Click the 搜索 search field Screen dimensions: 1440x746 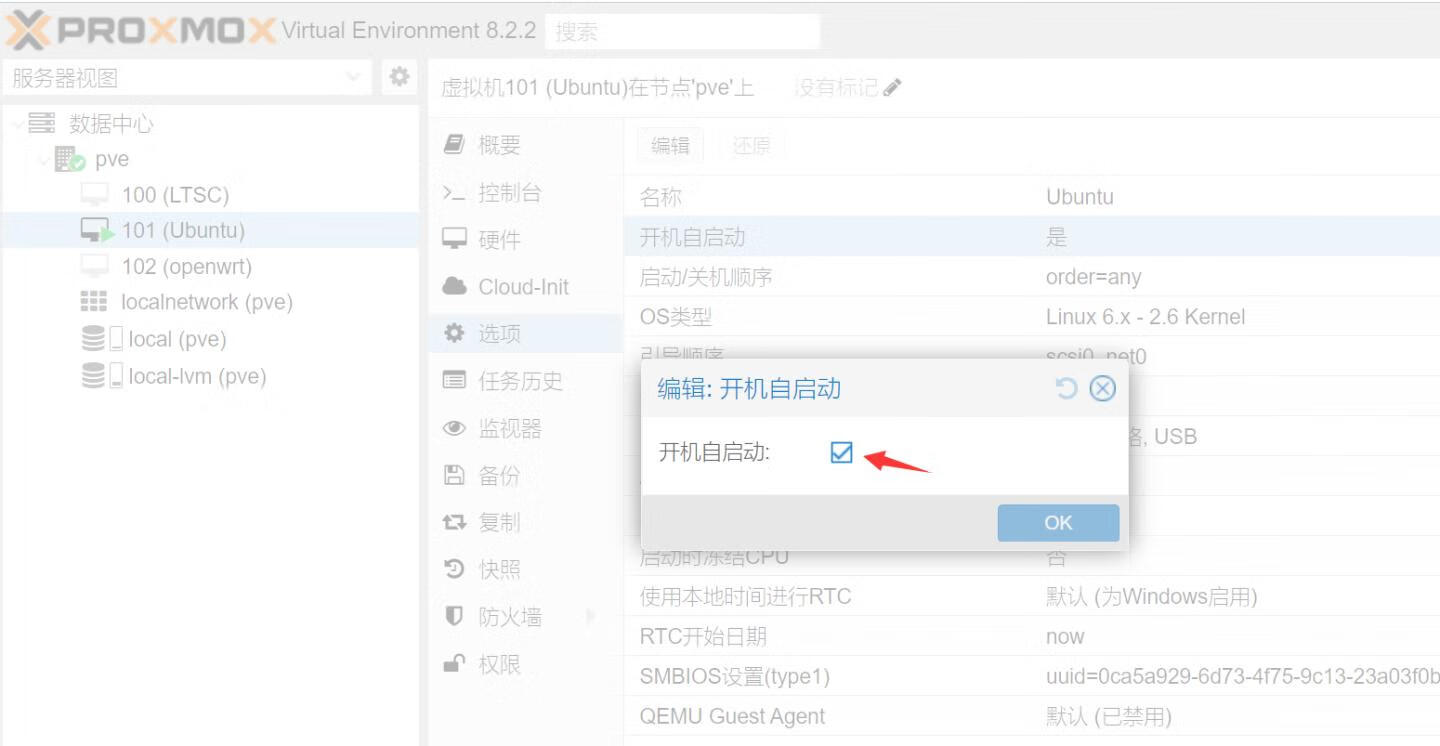pos(682,31)
